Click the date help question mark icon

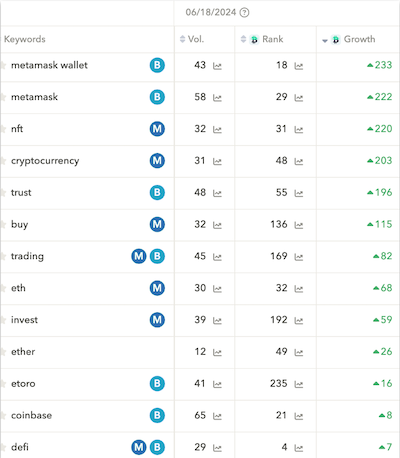245,13
